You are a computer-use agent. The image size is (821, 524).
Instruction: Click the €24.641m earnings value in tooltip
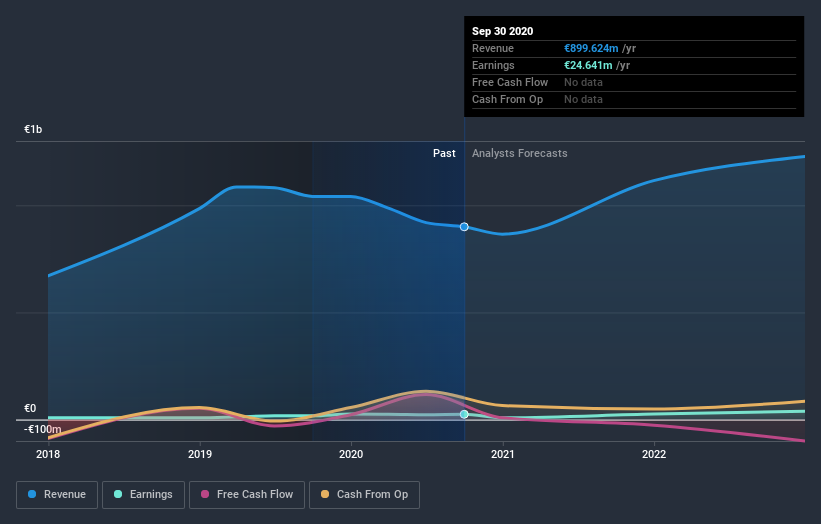tap(588, 65)
